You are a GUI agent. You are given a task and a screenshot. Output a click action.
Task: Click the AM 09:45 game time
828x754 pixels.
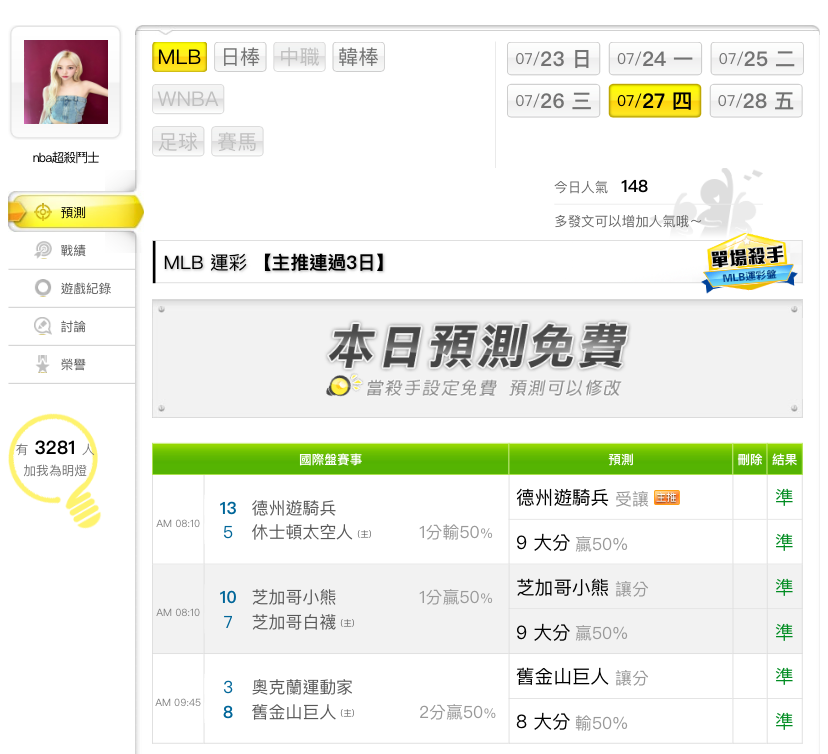point(178,702)
